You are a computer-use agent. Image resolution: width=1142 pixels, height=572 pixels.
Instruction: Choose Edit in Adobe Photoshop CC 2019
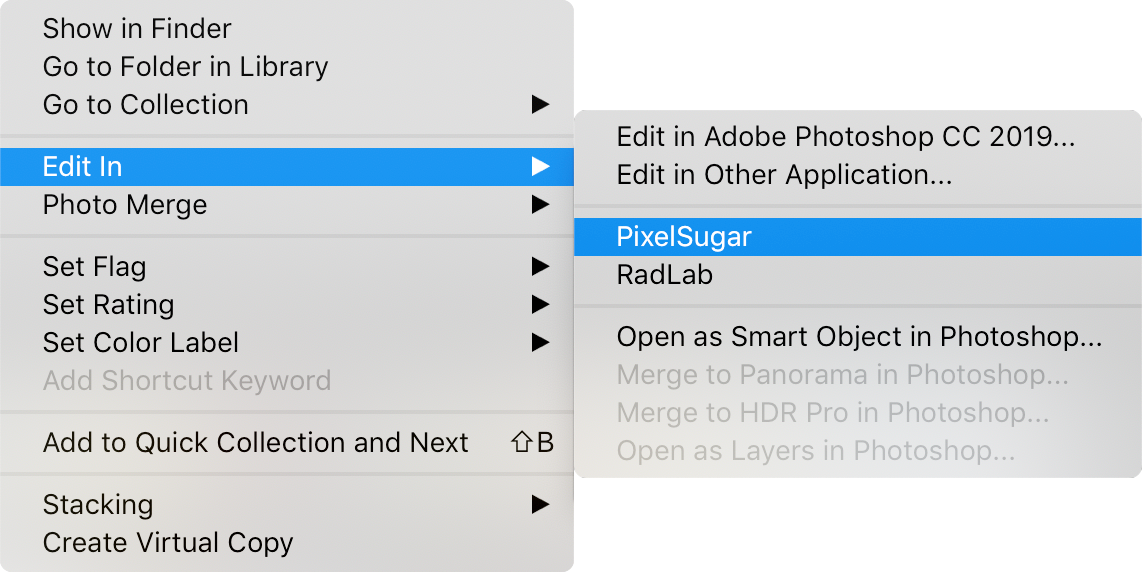pyautogui.click(x=845, y=137)
